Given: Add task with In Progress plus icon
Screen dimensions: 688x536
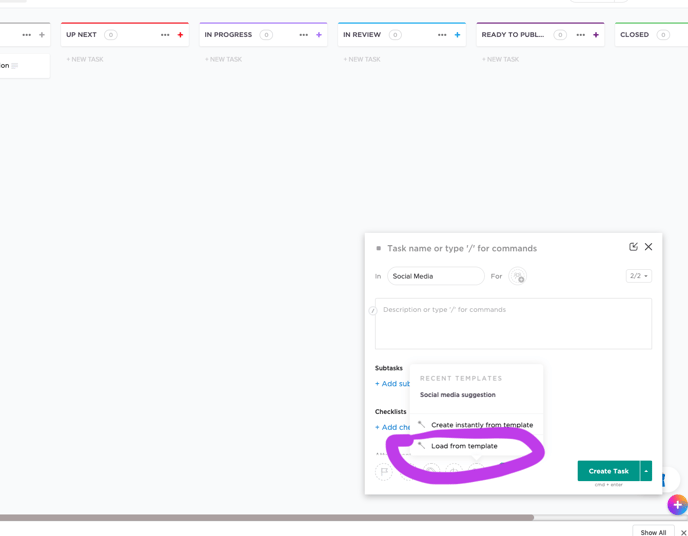Looking at the screenshot, I should 319,35.
